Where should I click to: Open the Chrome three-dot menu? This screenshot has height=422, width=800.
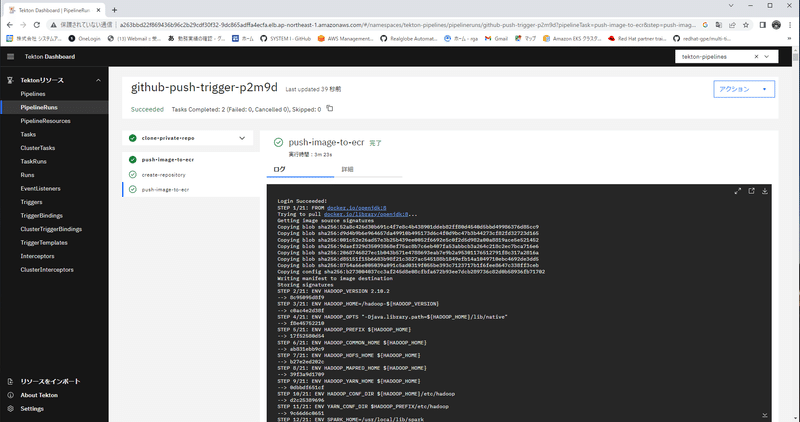pyautogui.click(x=790, y=24)
